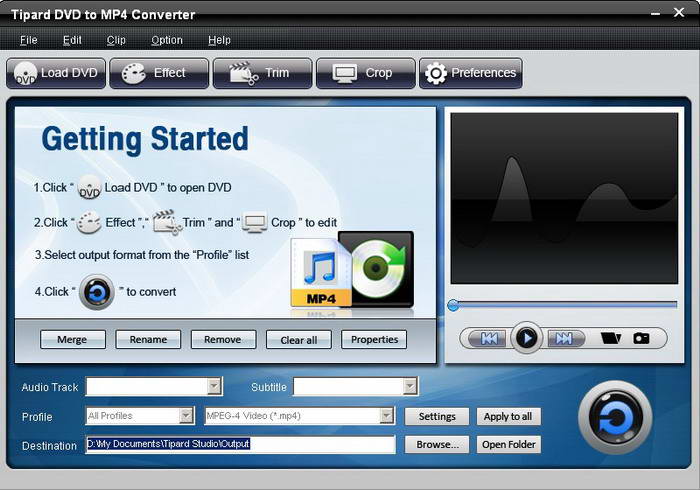The image size is (700, 490).
Task: Click the MP4 disc graphic
Action: (x=352, y=270)
